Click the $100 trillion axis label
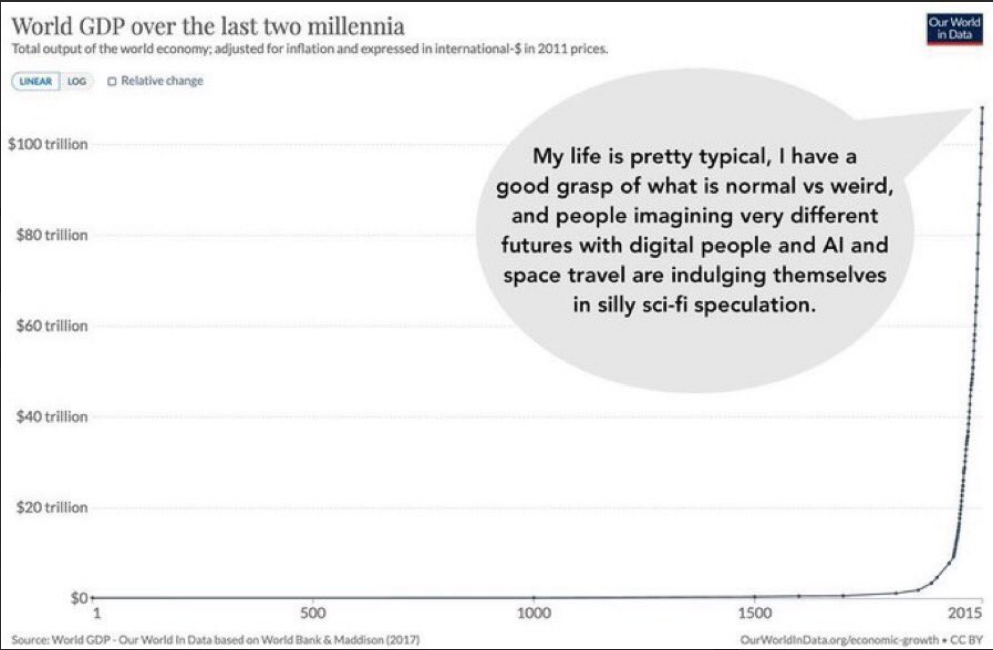 pyautogui.click(x=48, y=144)
